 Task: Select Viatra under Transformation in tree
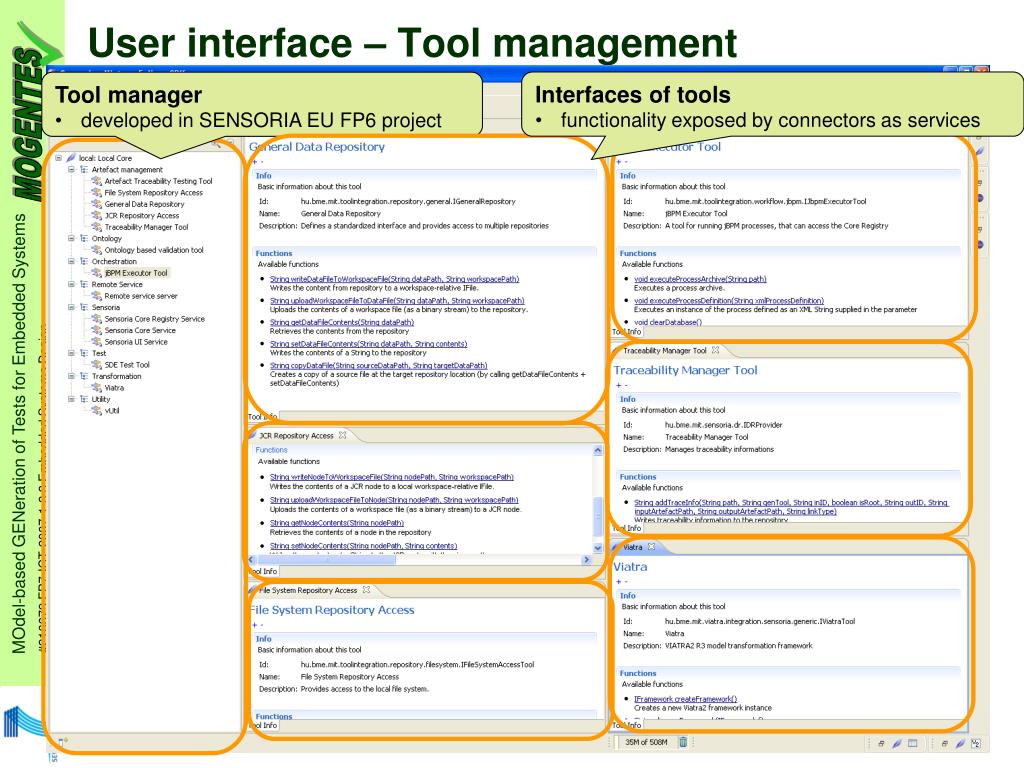click(114, 388)
